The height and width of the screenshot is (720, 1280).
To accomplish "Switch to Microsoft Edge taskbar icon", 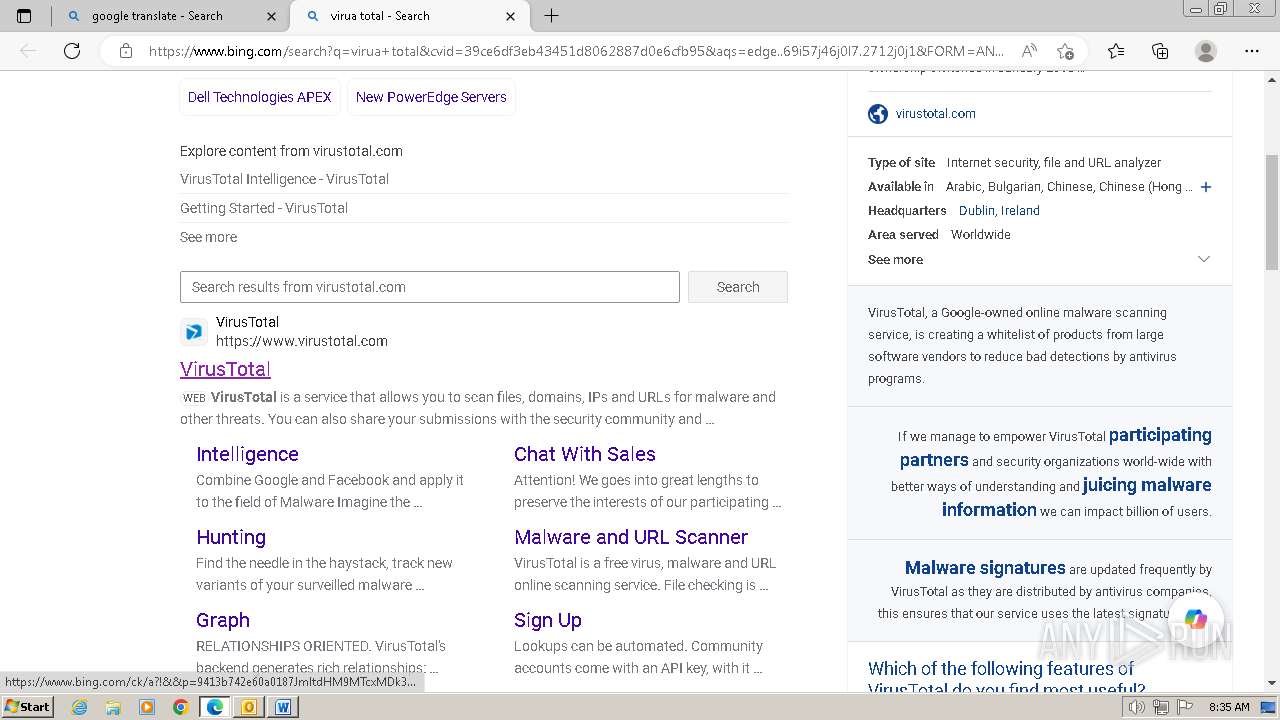I will click(215, 707).
